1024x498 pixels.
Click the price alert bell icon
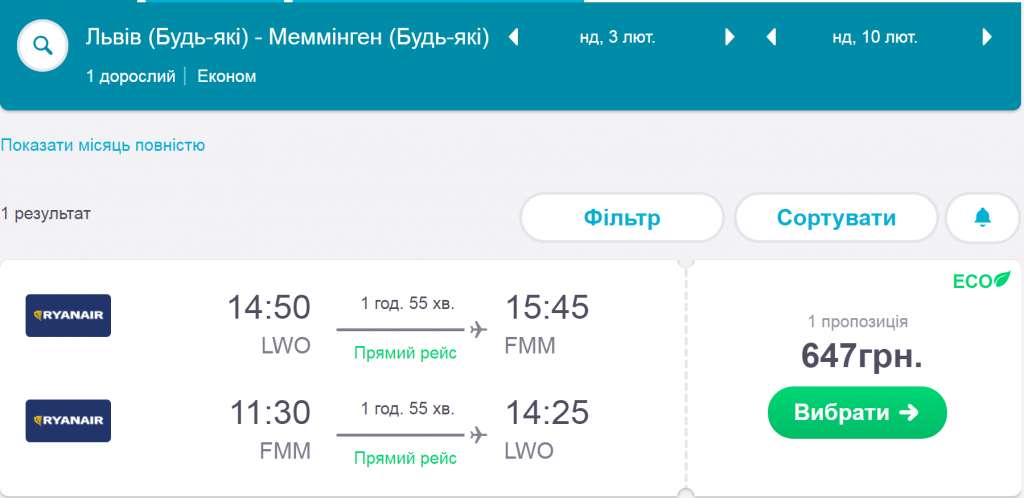(982, 217)
